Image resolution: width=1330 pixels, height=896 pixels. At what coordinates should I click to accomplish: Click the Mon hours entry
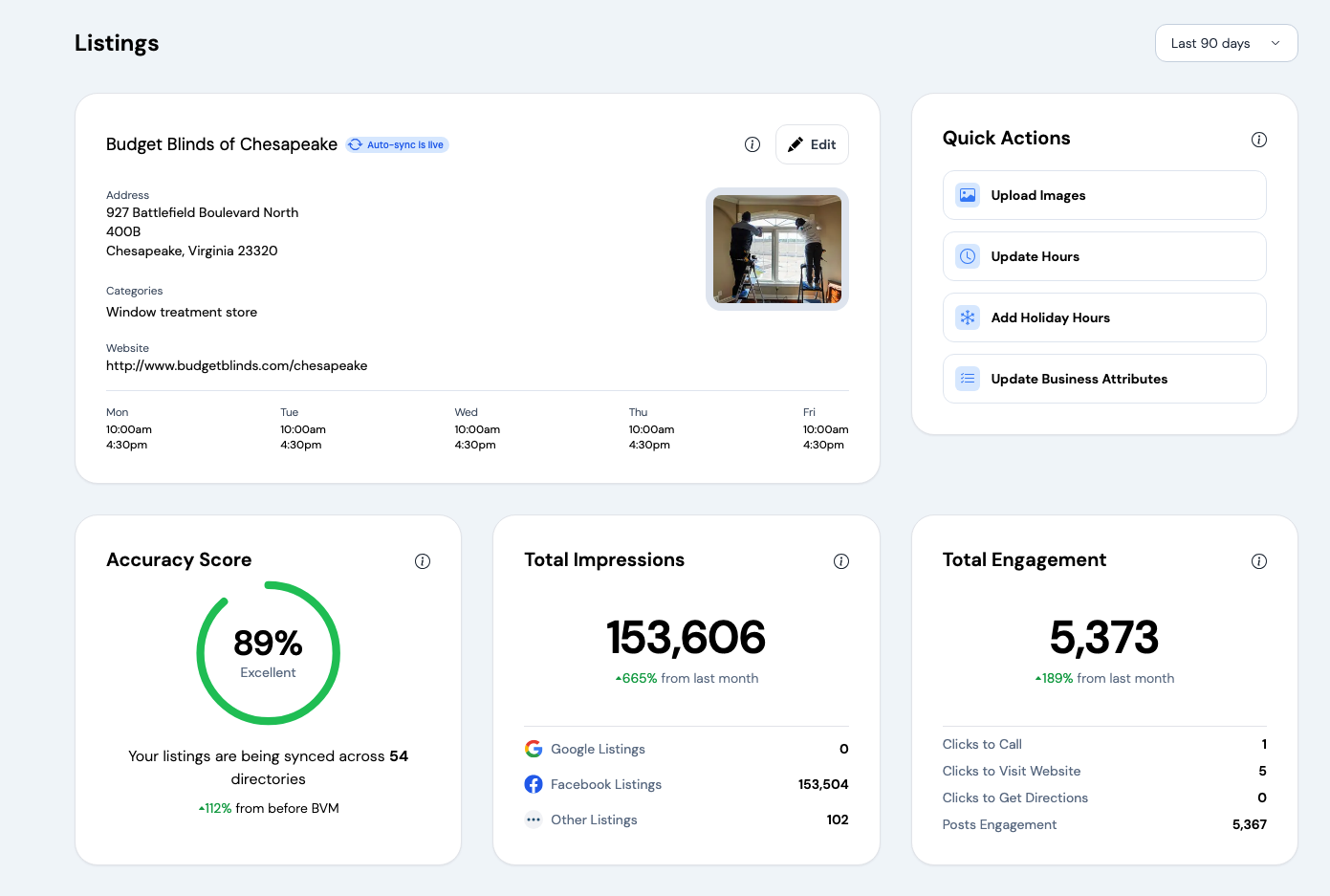tap(129, 428)
